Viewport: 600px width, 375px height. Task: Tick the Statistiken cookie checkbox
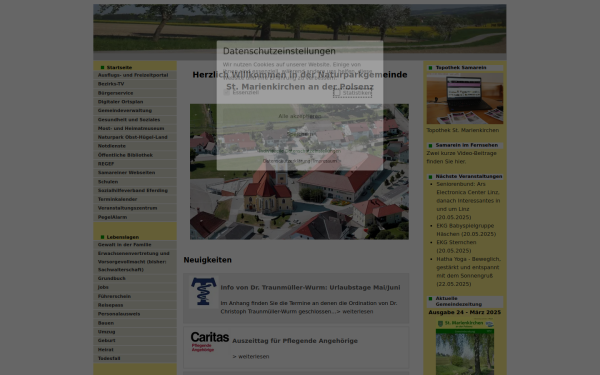coord(337,93)
